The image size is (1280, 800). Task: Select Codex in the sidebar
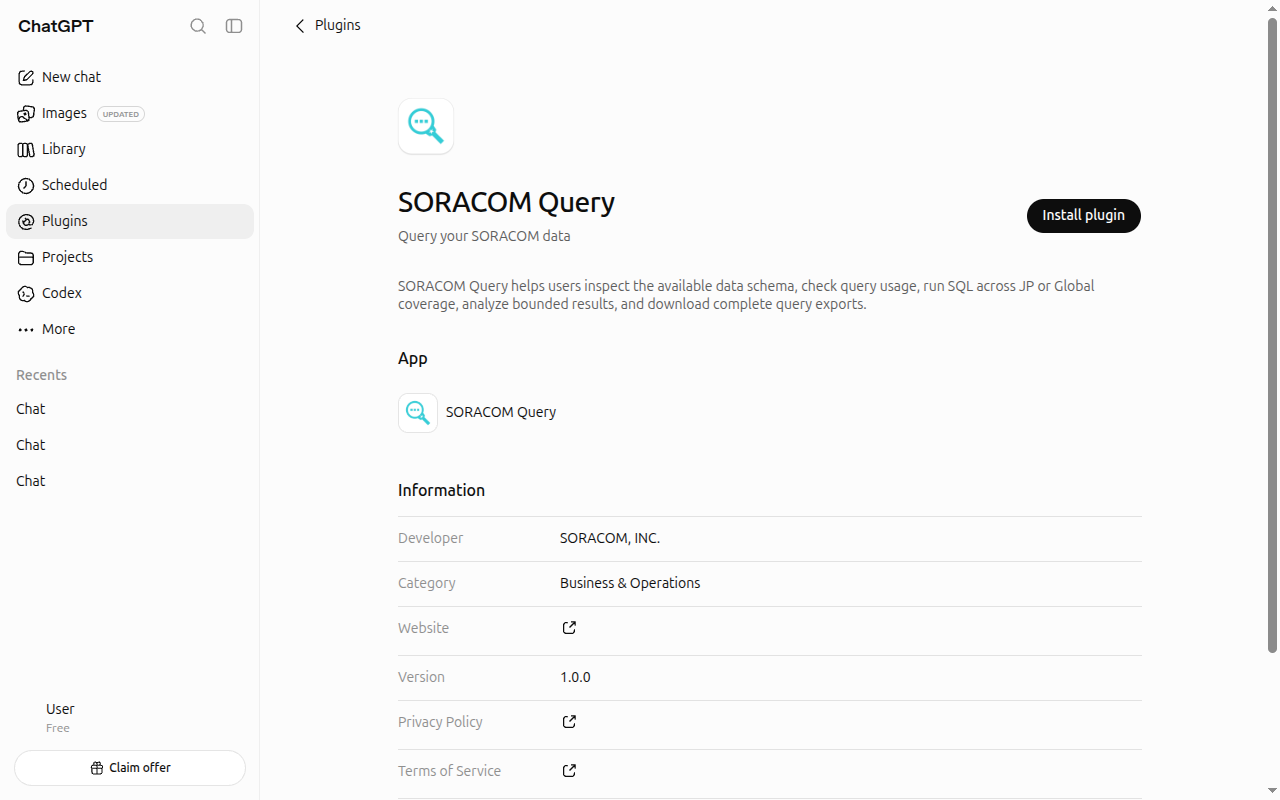point(130,293)
